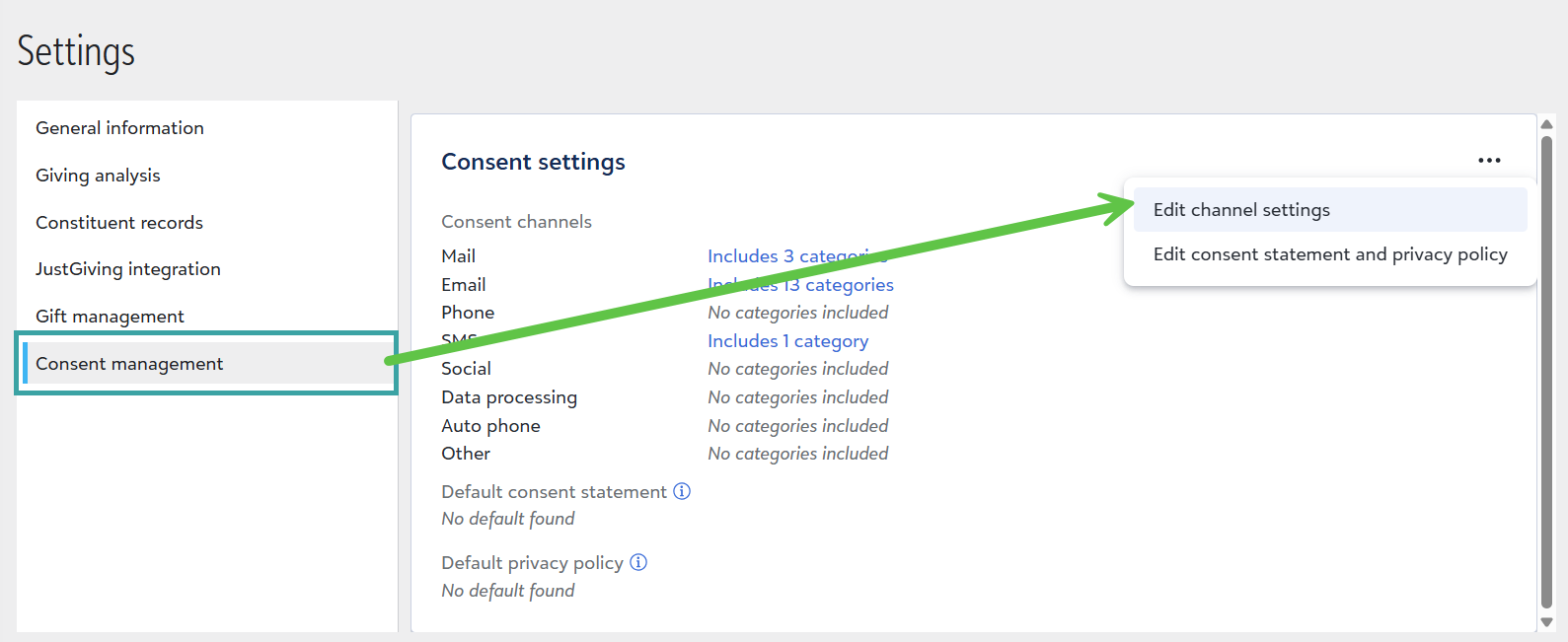The image size is (1568, 642).
Task: Select Edit consent statement and privacy policy
Action: coord(1329,254)
